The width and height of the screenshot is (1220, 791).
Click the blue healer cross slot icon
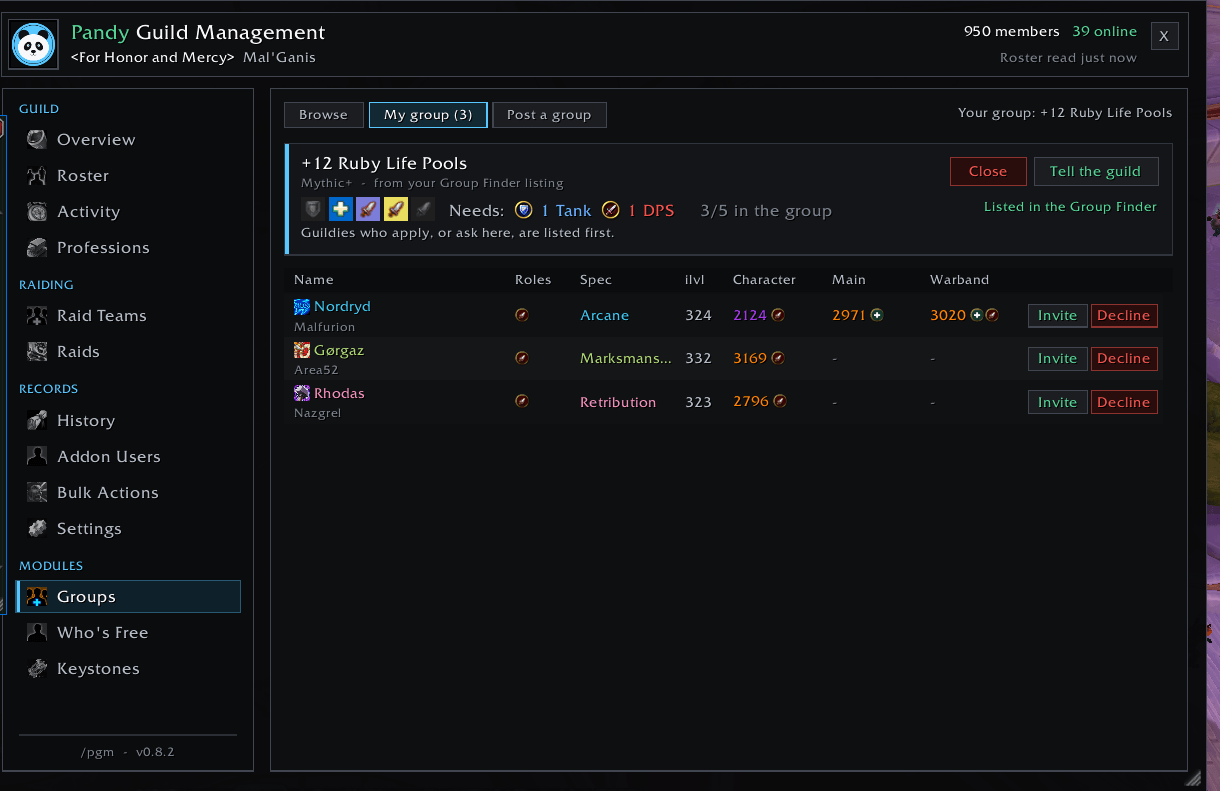[341, 209]
